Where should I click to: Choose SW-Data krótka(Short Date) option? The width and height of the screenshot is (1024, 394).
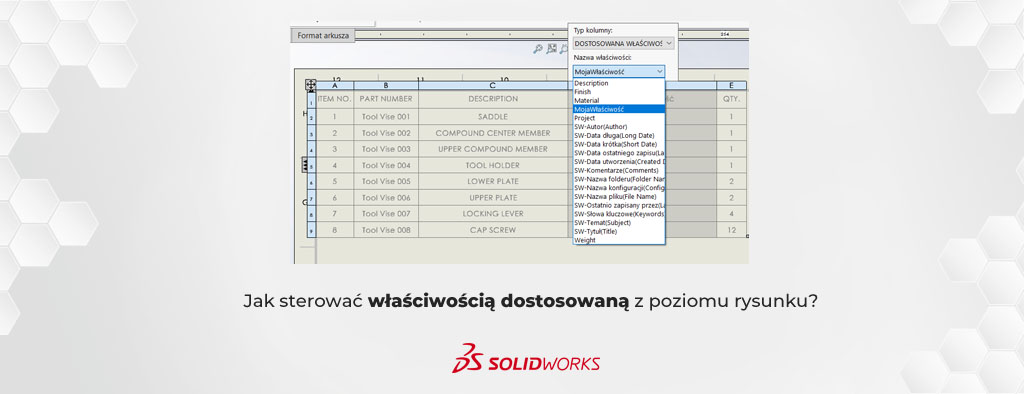point(619,144)
